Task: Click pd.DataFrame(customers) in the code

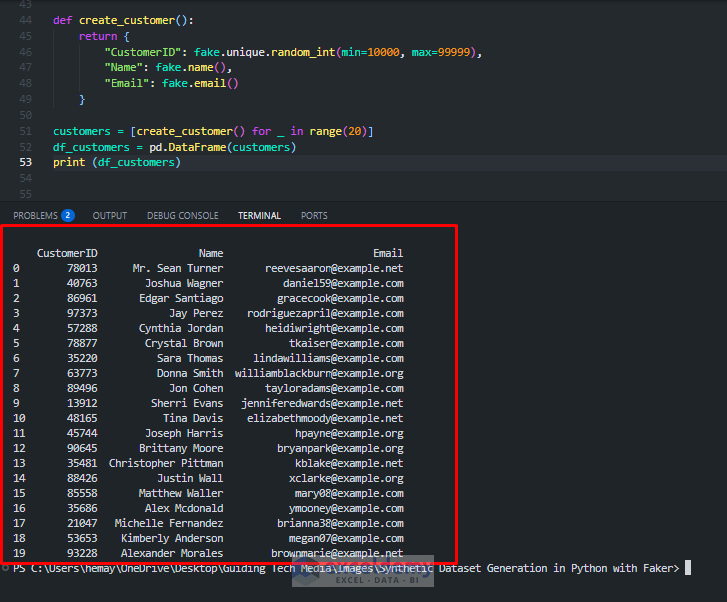Action: pyautogui.click(x=223, y=147)
